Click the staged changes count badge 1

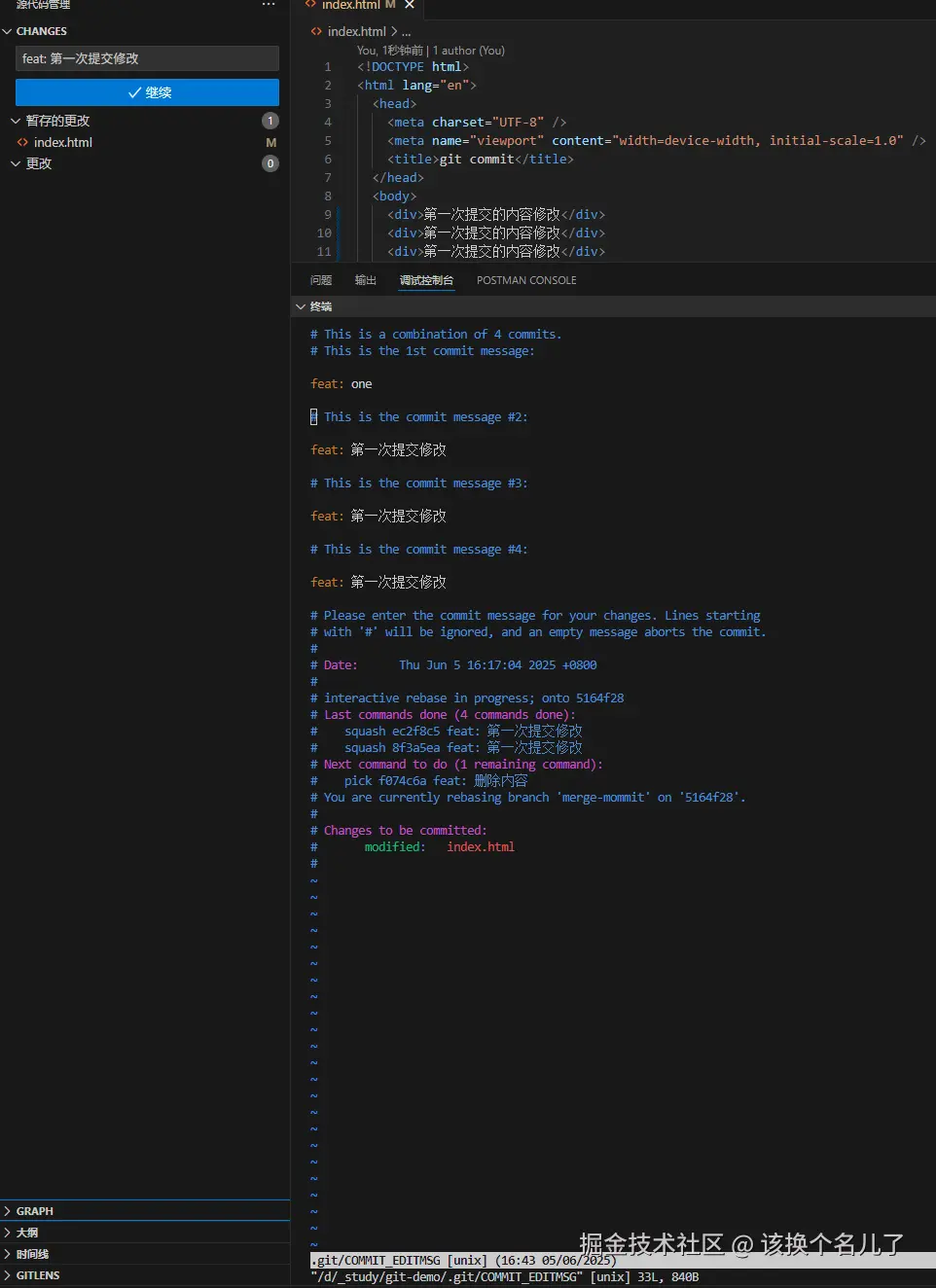coord(270,121)
